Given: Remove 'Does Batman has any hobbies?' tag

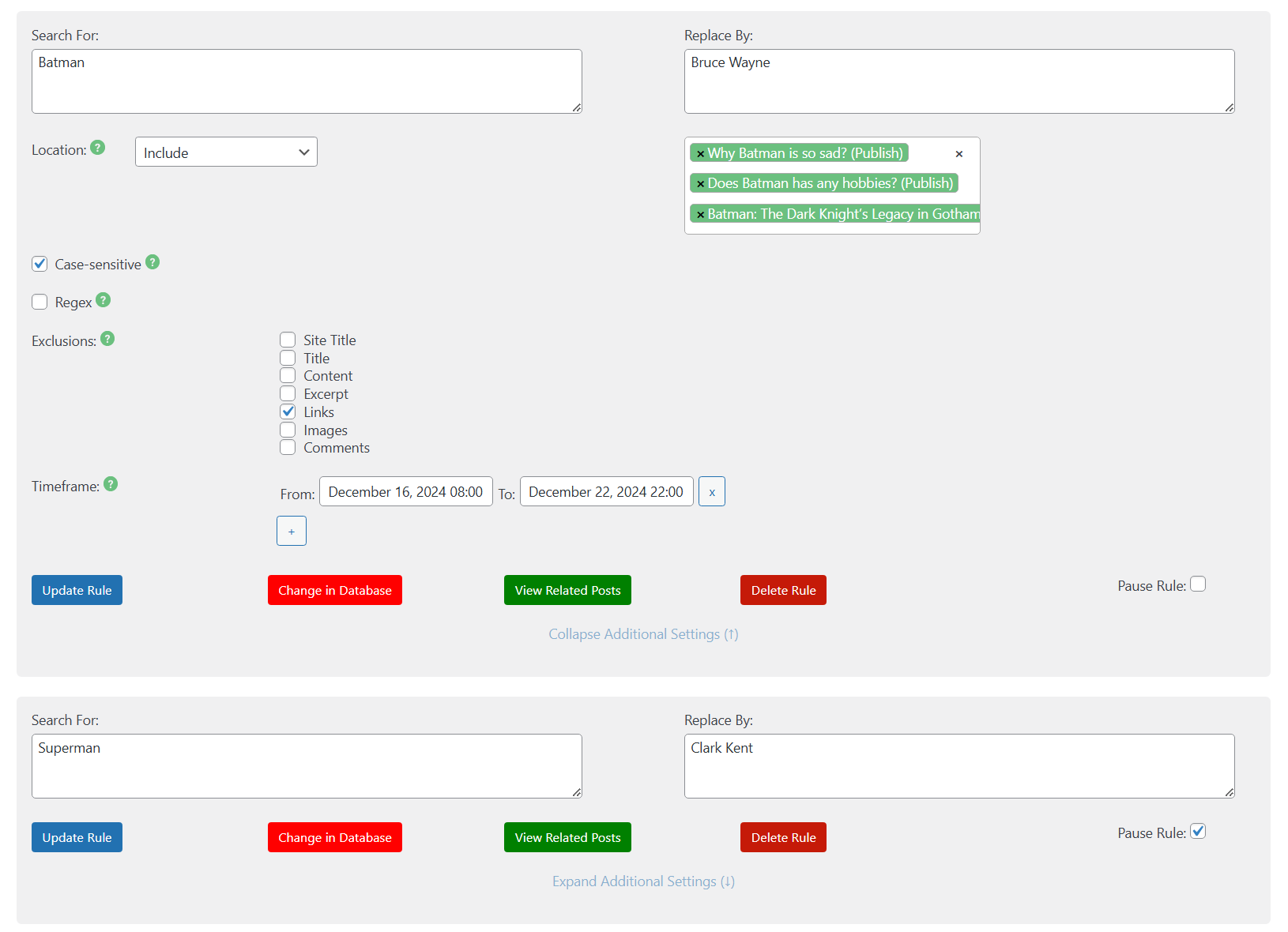Looking at the screenshot, I should [x=700, y=184].
